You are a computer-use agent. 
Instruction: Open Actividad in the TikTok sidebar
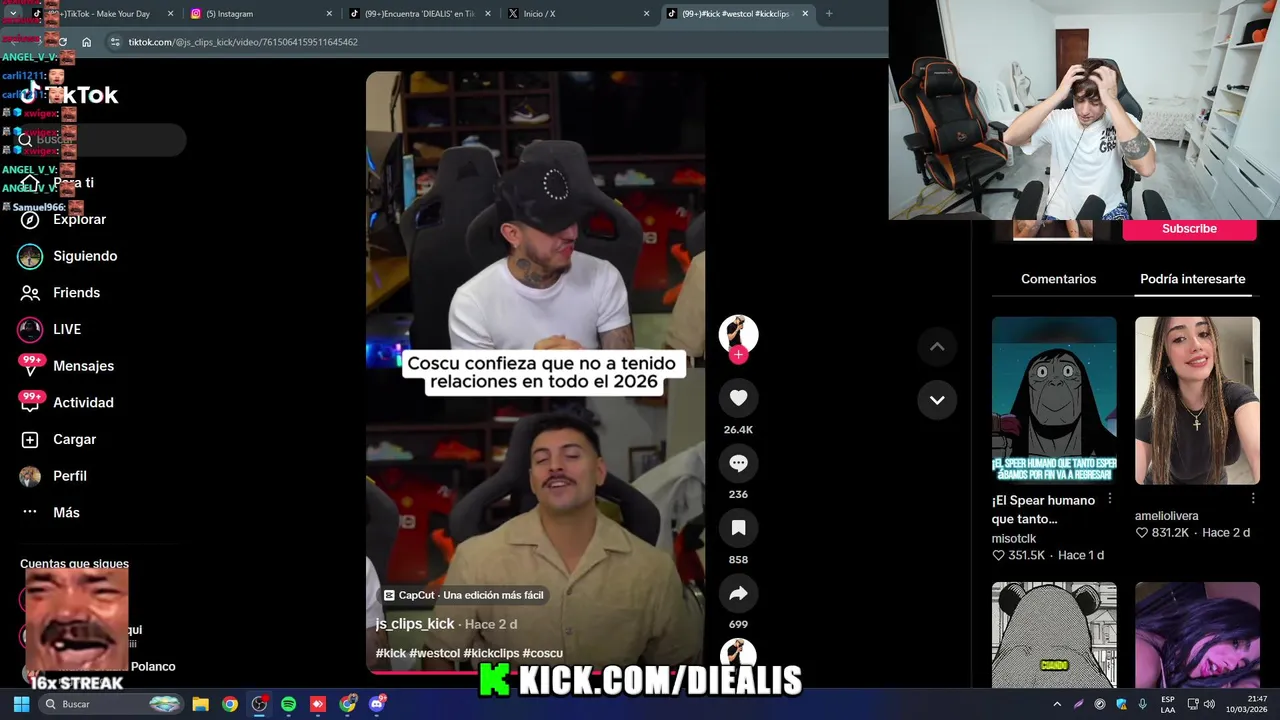pos(83,402)
